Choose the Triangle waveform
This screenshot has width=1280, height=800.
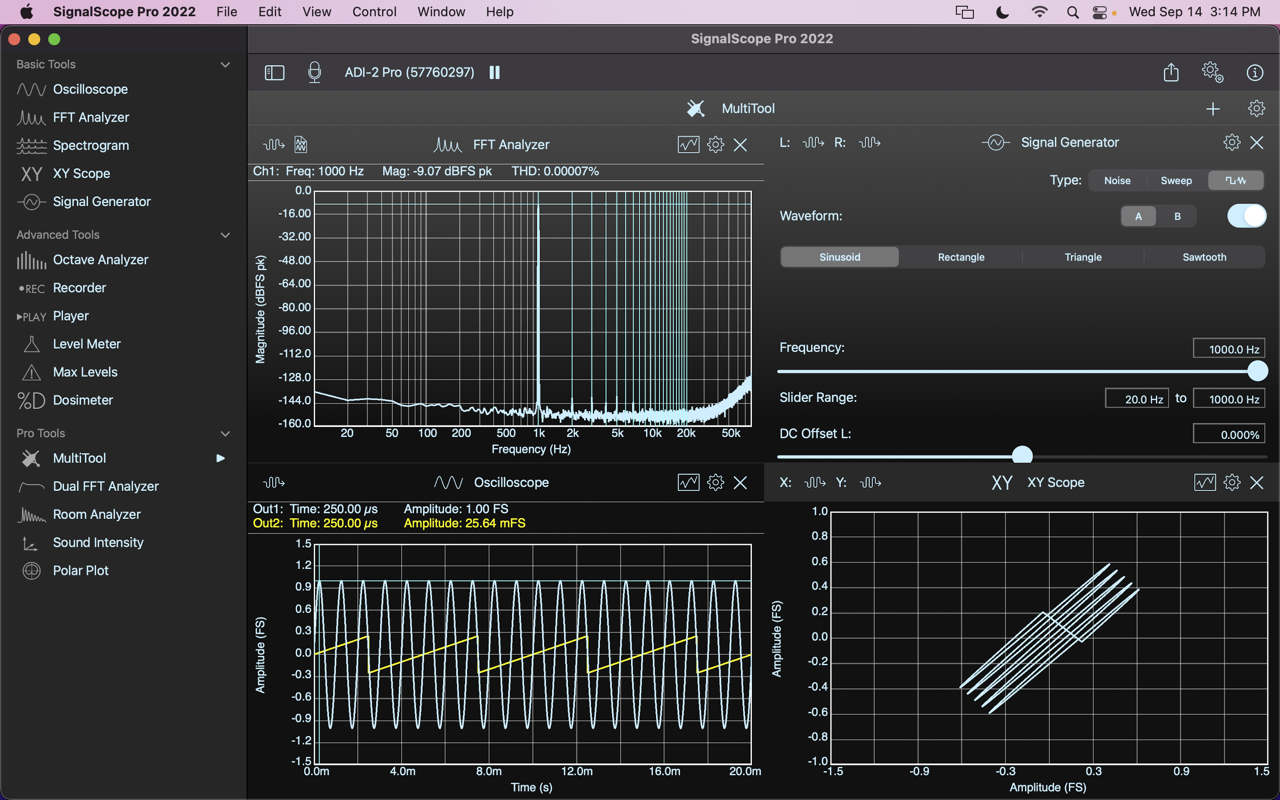[x=1083, y=257]
